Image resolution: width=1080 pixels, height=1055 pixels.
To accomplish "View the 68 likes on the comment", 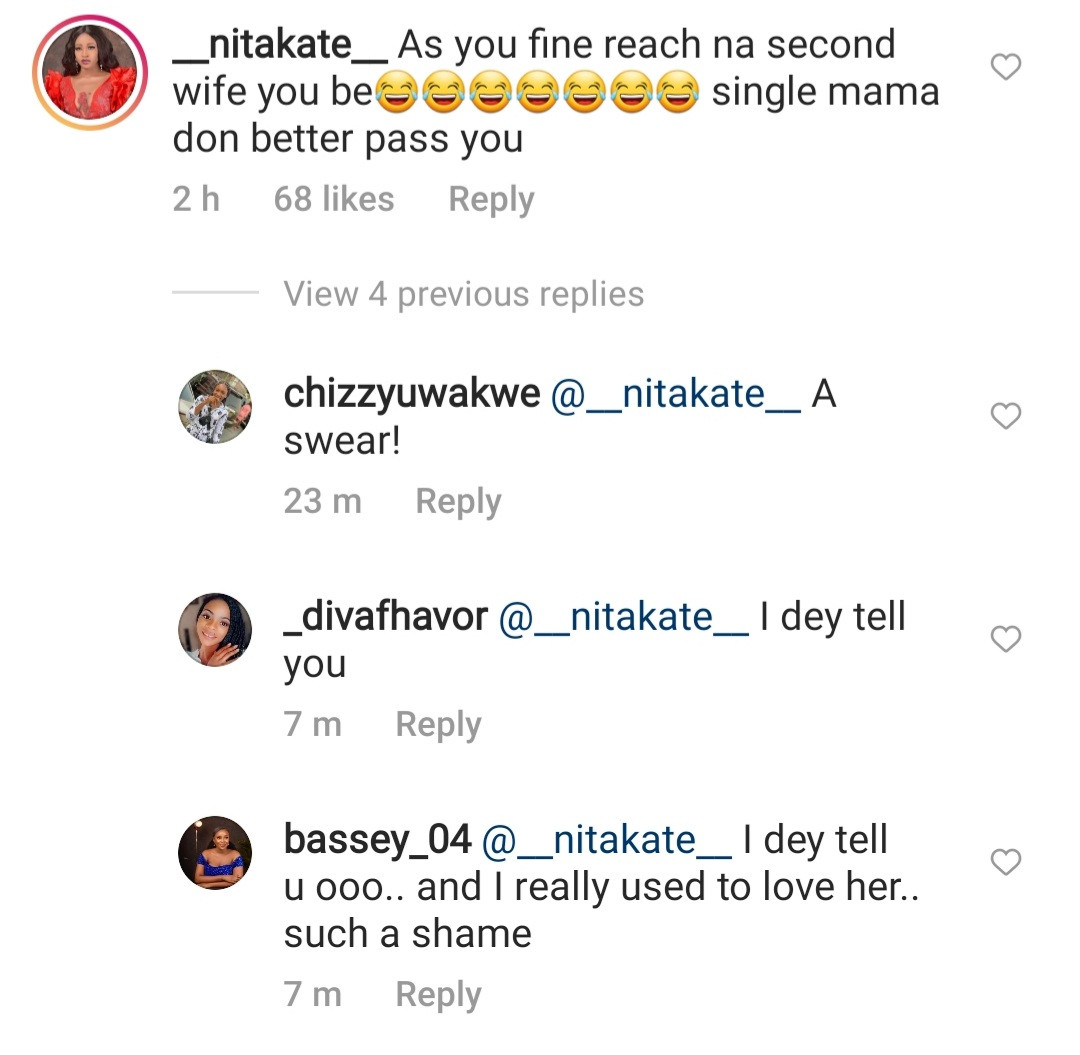I will 334,199.
